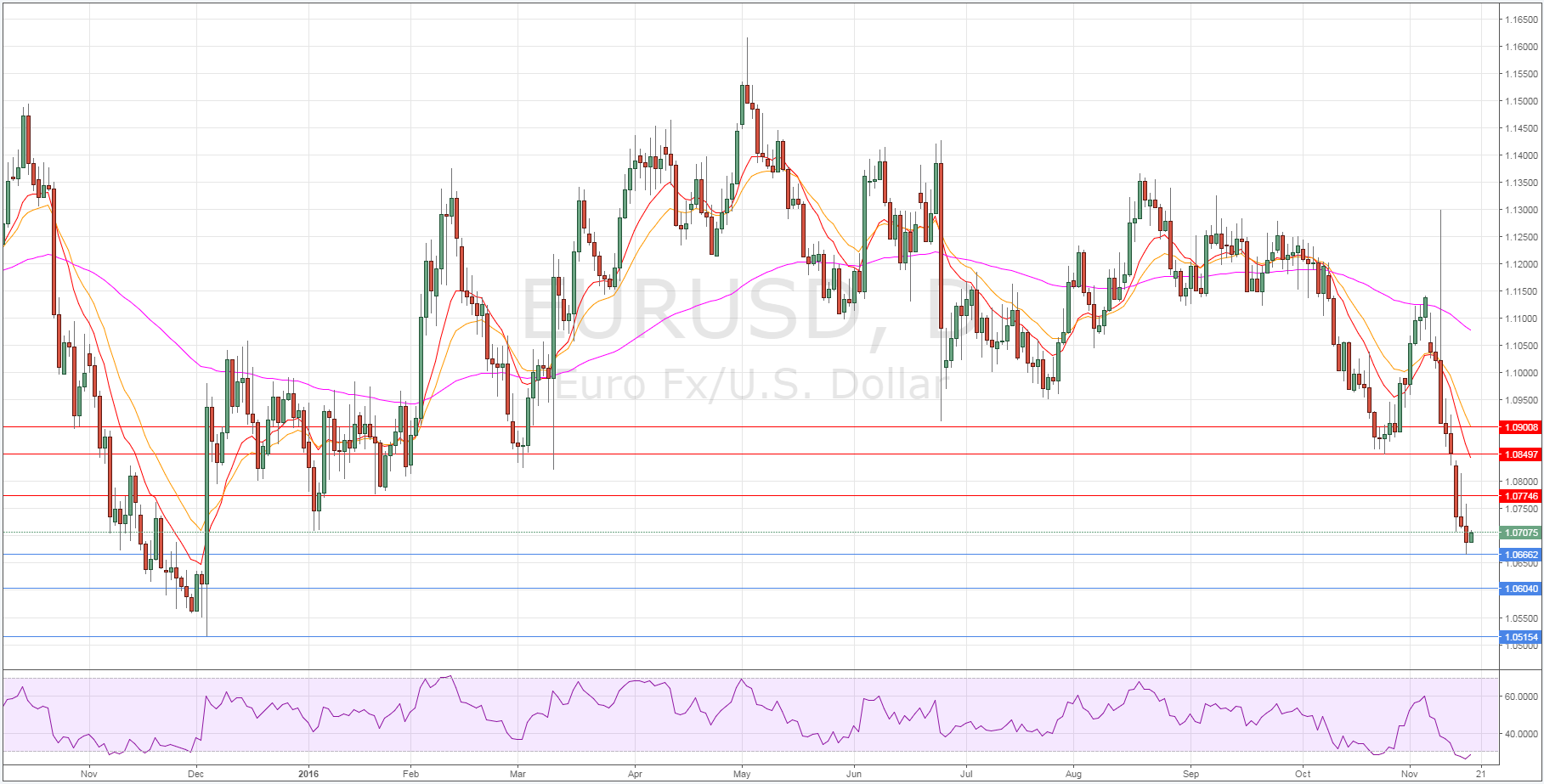Click the 2016 year label on time axis
The height and width of the screenshot is (784, 1544).
(x=308, y=774)
